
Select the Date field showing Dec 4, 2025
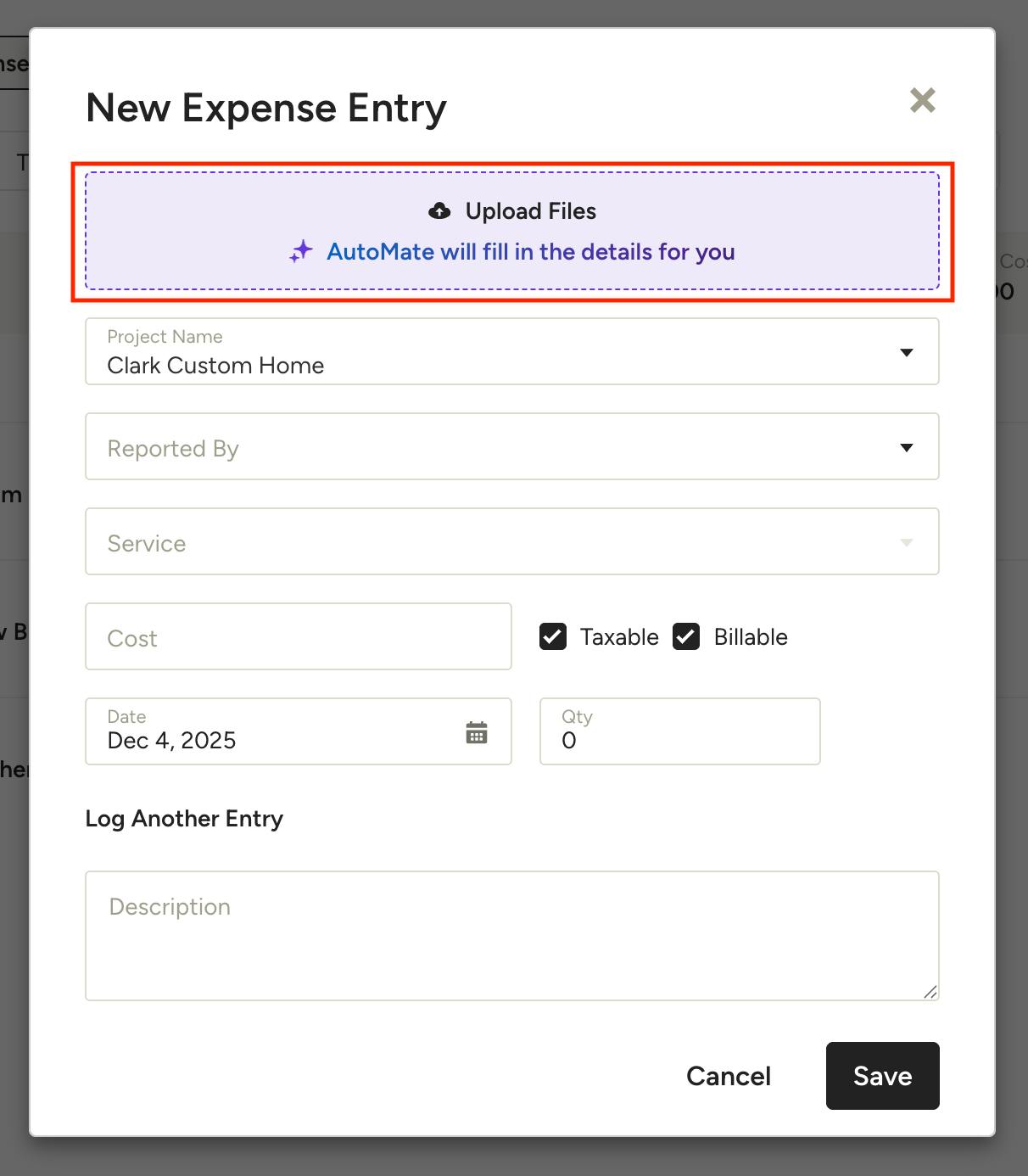(280, 732)
